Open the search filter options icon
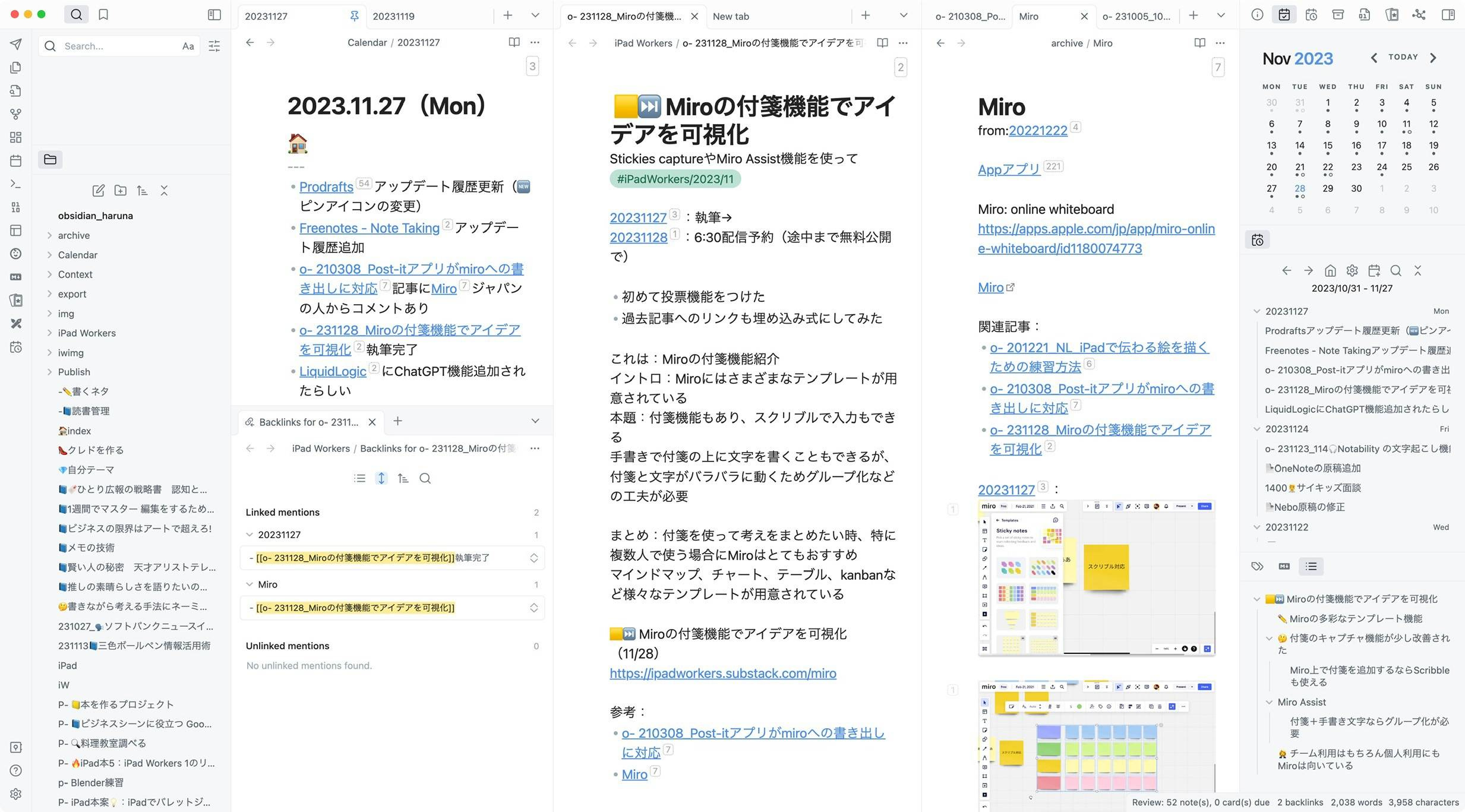The height and width of the screenshot is (812, 1465). coord(214,46)
